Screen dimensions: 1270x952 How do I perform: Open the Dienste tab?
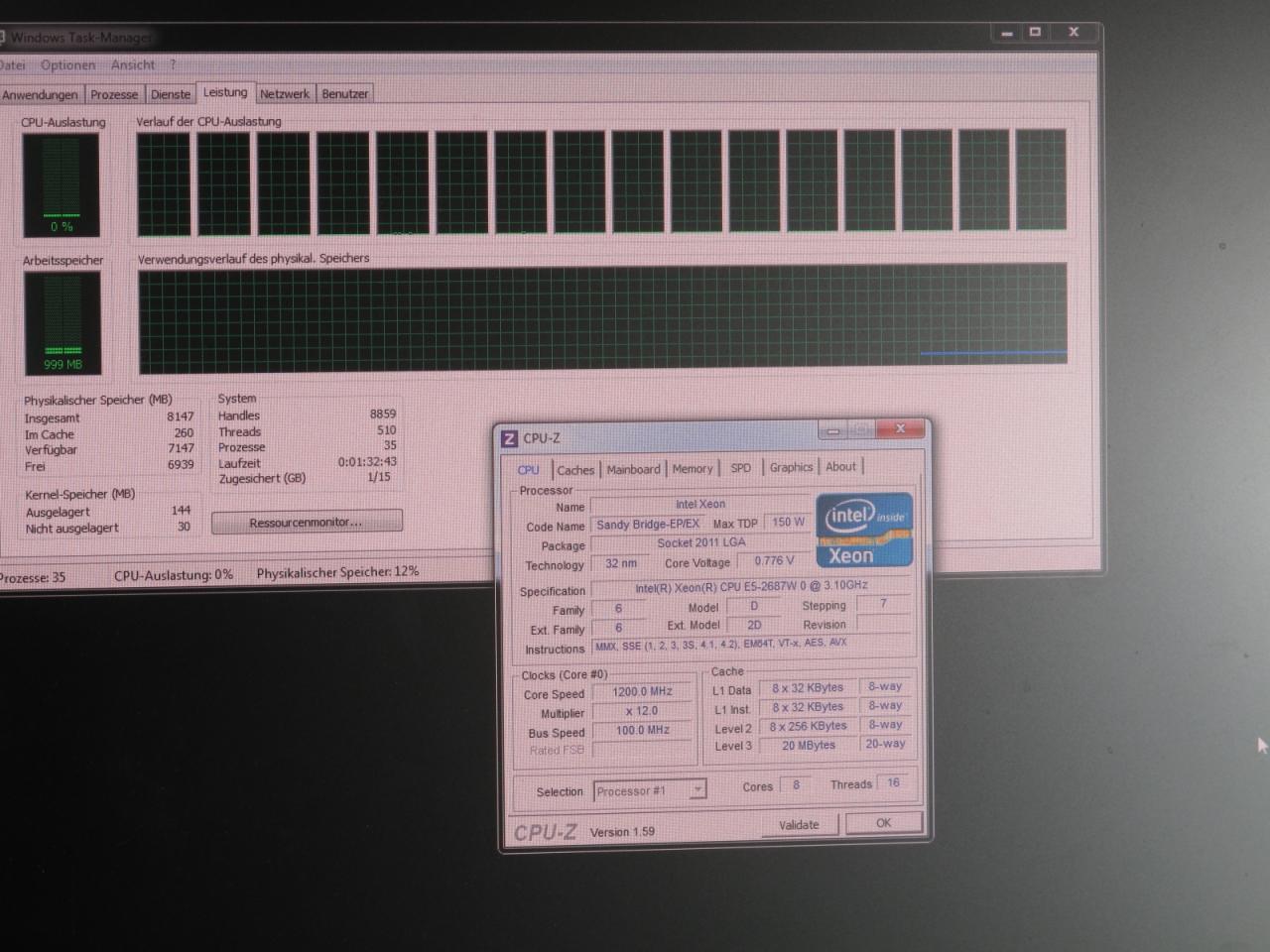pyautogui.click(x=171, y=95)
